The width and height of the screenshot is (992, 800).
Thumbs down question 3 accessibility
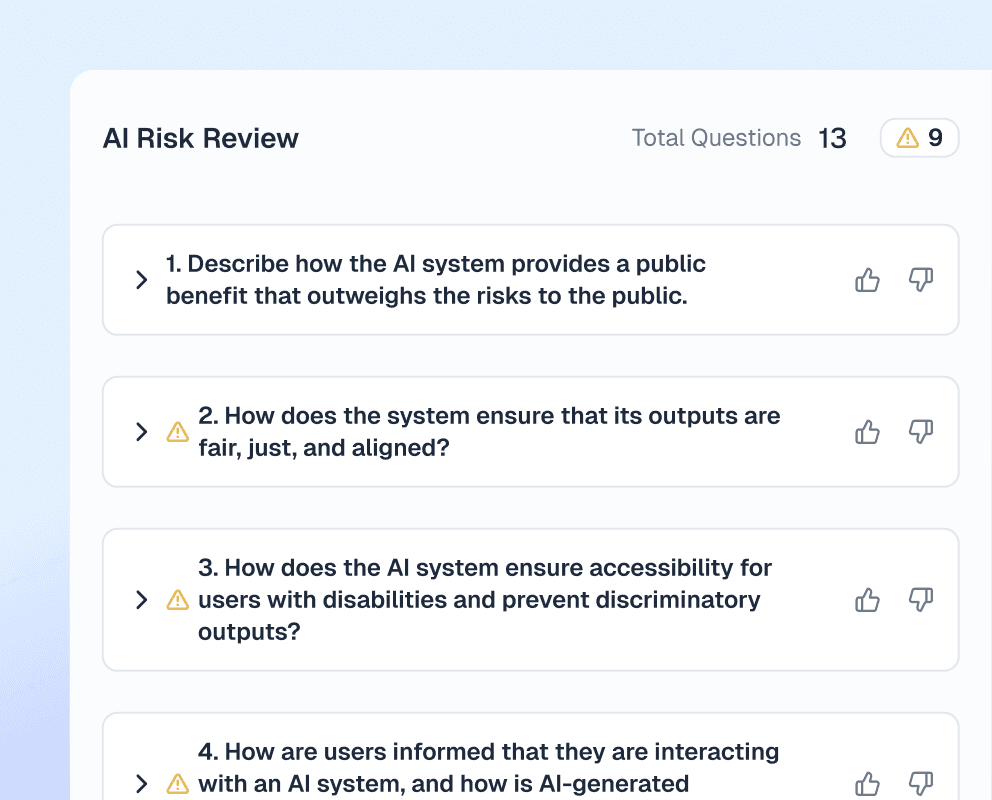(920, 600)
